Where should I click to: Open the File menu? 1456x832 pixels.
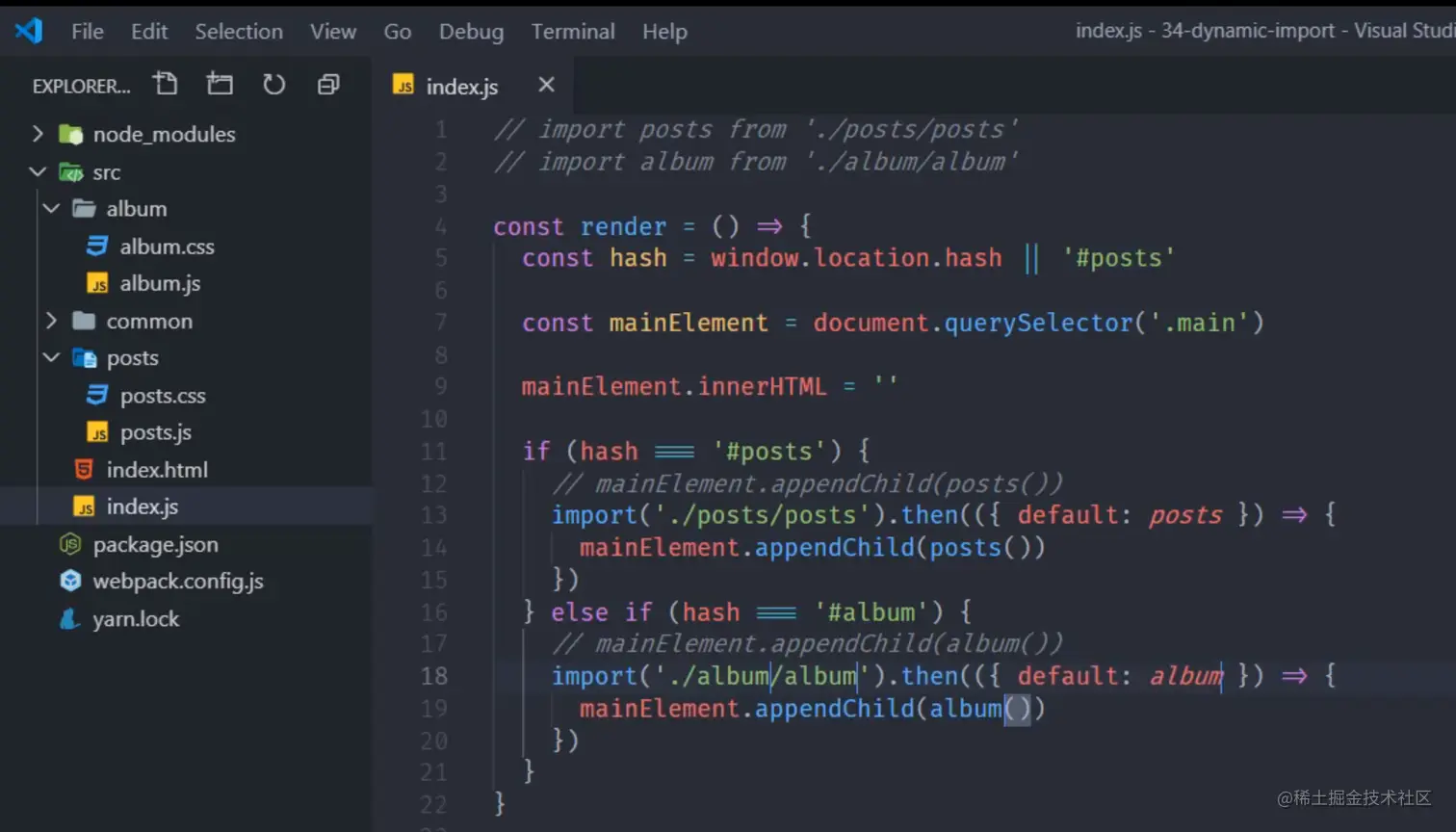tap(88, 32)
